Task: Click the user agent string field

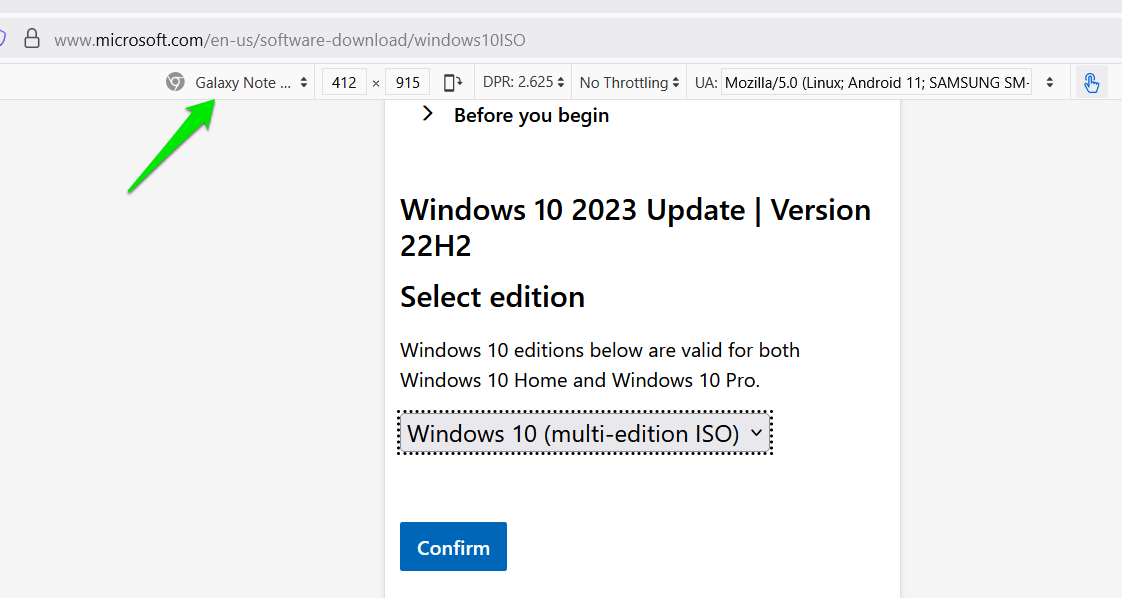Action: point(877,82)
